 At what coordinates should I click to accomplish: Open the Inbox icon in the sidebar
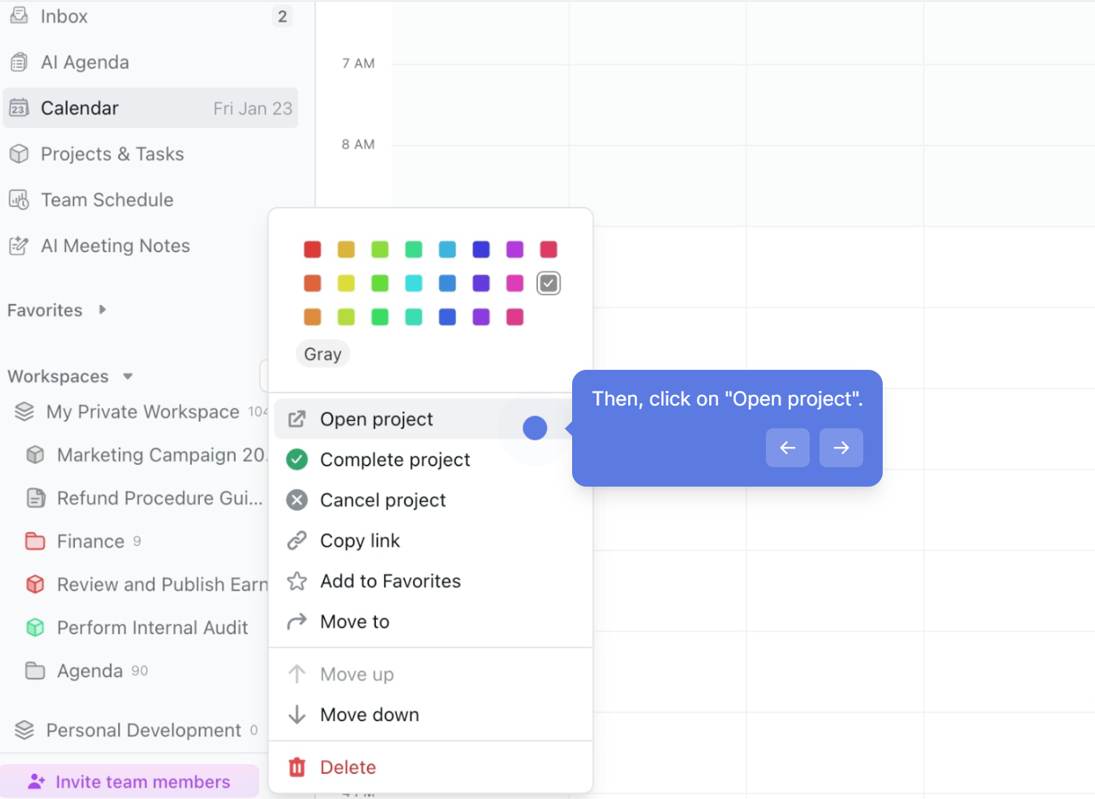[x=19, y=16]
